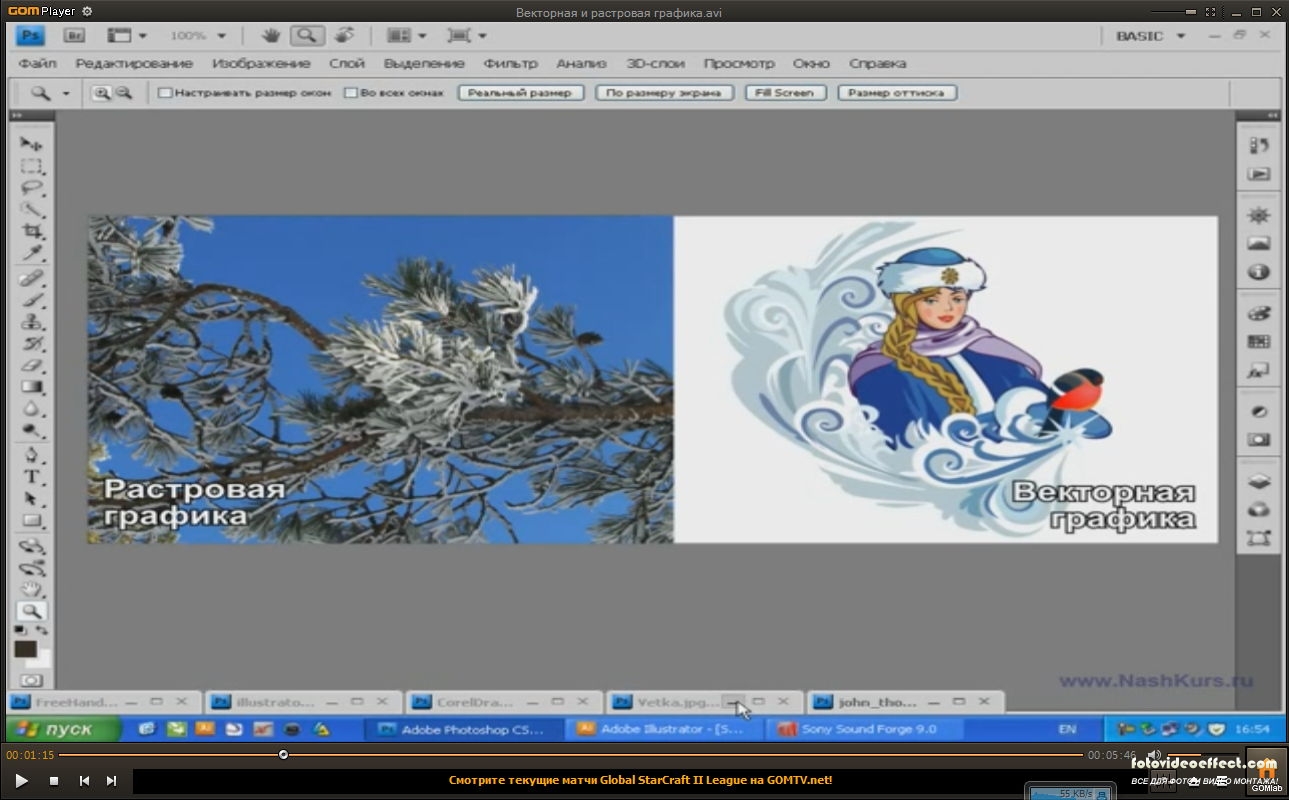Select the Zoom tool in the toolbox
The image size is (1289, 800).
[x=32, y=611]
